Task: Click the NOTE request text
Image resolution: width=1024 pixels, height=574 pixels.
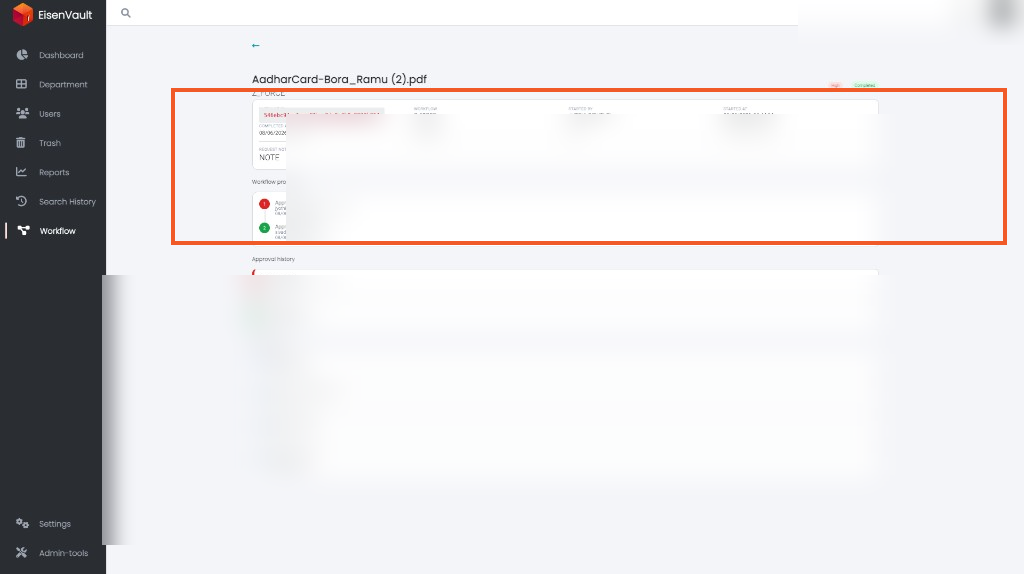Action: (x=269, y=157)
